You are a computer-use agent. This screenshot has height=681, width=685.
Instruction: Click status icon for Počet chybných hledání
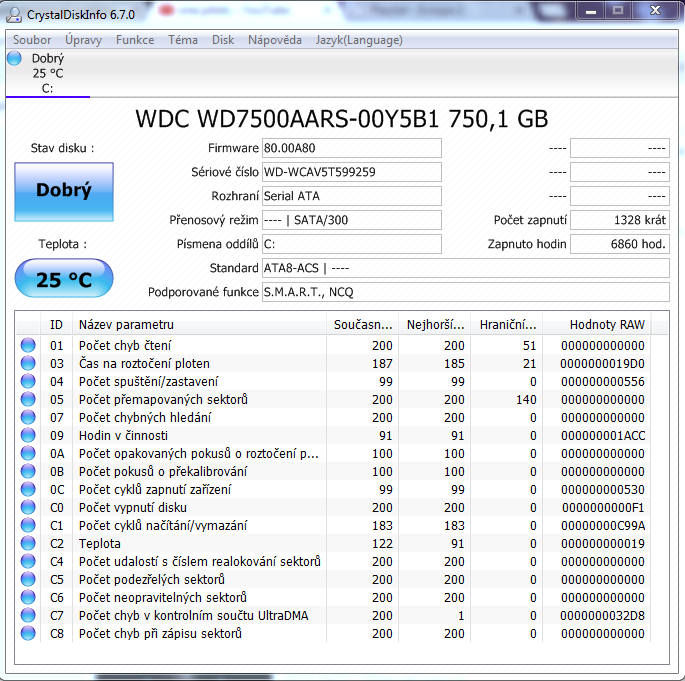click(x=28, y=417)
